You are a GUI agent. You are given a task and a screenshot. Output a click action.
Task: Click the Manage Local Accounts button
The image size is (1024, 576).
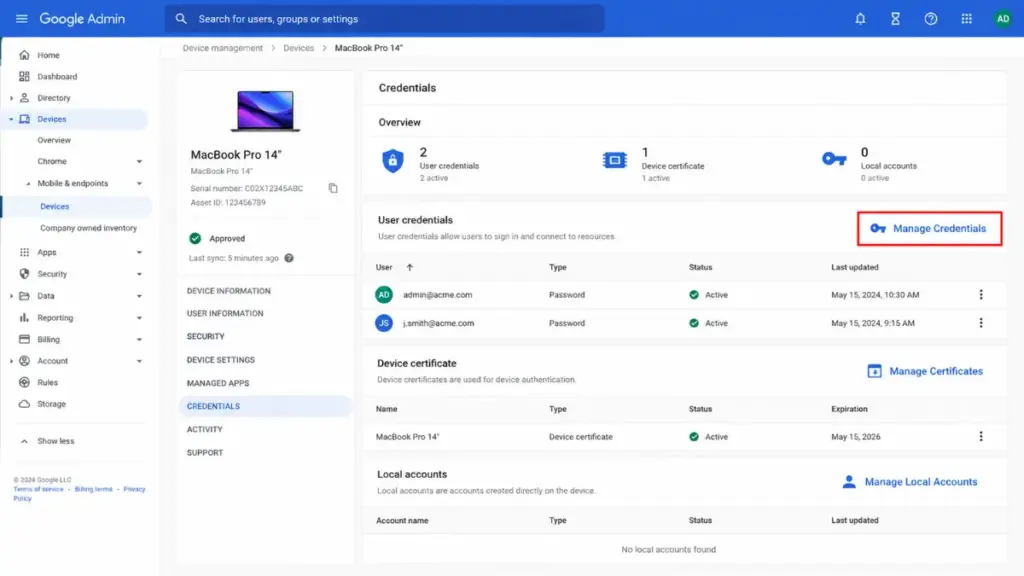point(910,482)
